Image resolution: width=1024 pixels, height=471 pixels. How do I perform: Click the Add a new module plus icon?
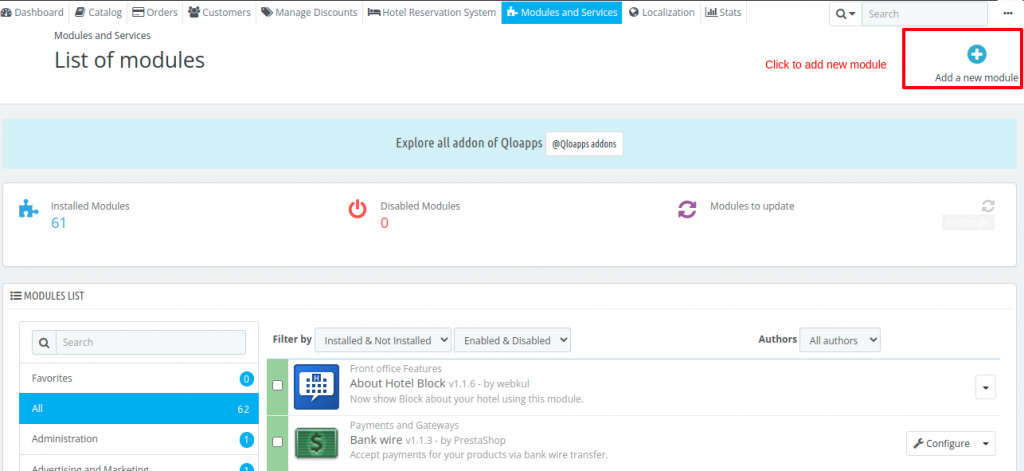pyautogui.click(x=976, y=54)
